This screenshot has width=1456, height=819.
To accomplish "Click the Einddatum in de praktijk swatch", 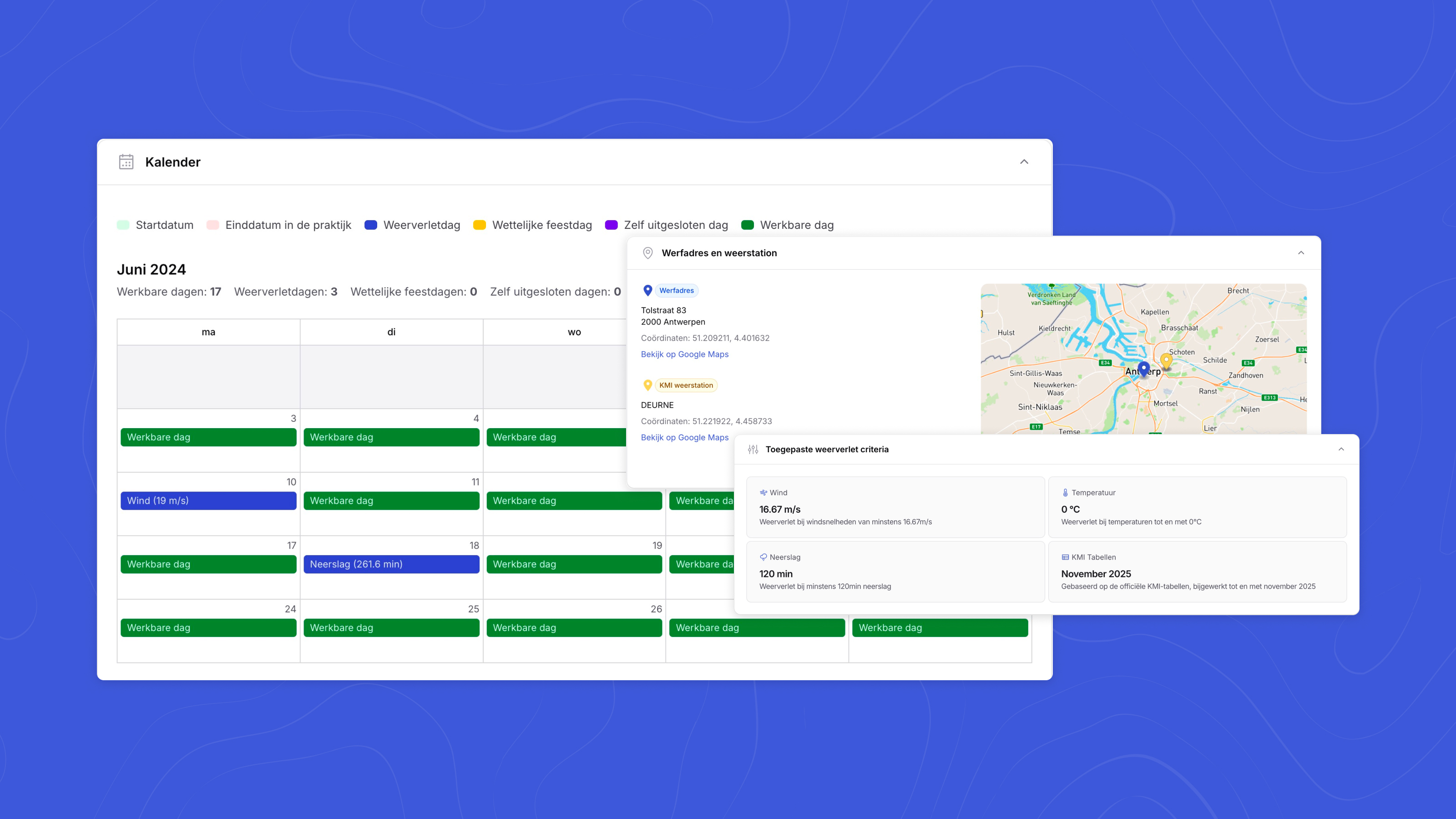I will coord(212,225).
